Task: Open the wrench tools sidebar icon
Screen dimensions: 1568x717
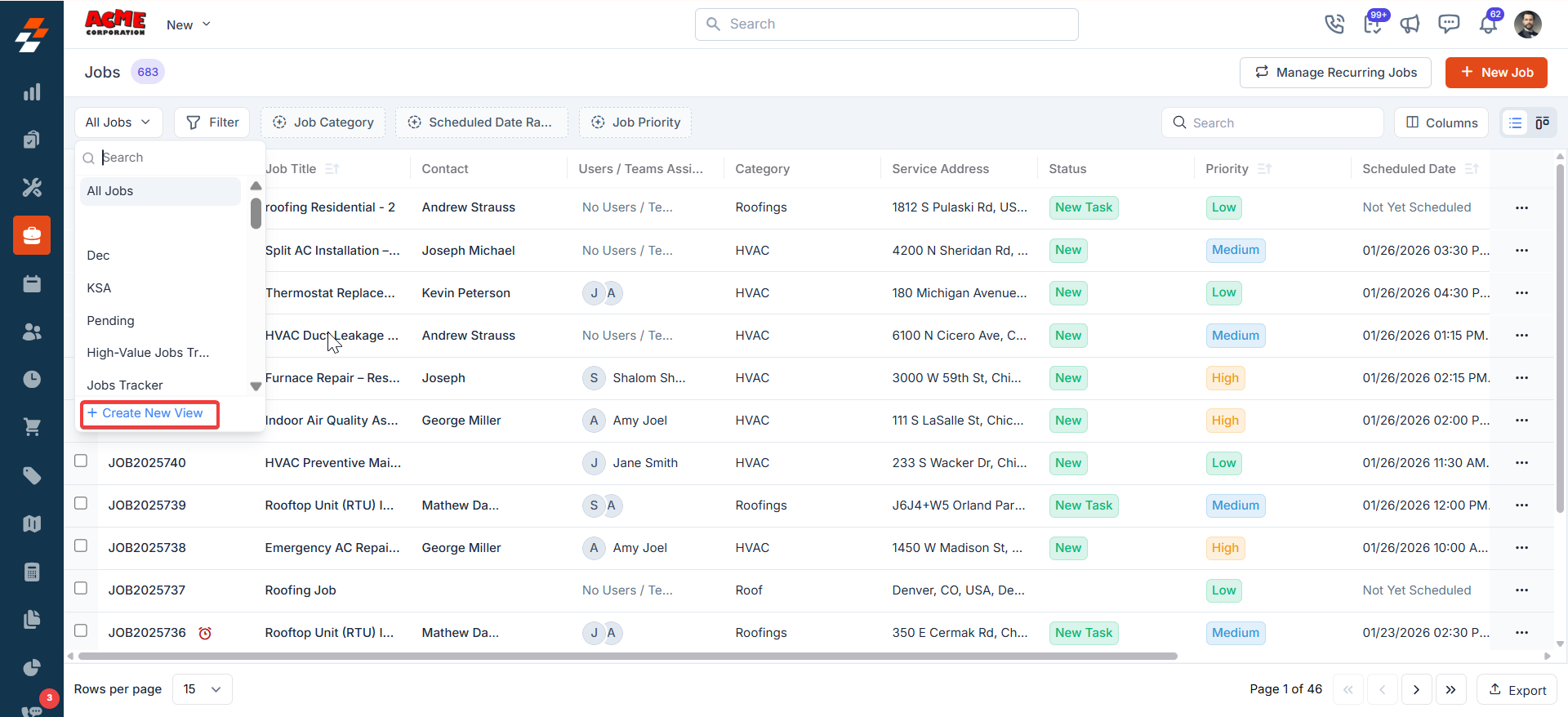Action: pos(32,187)
